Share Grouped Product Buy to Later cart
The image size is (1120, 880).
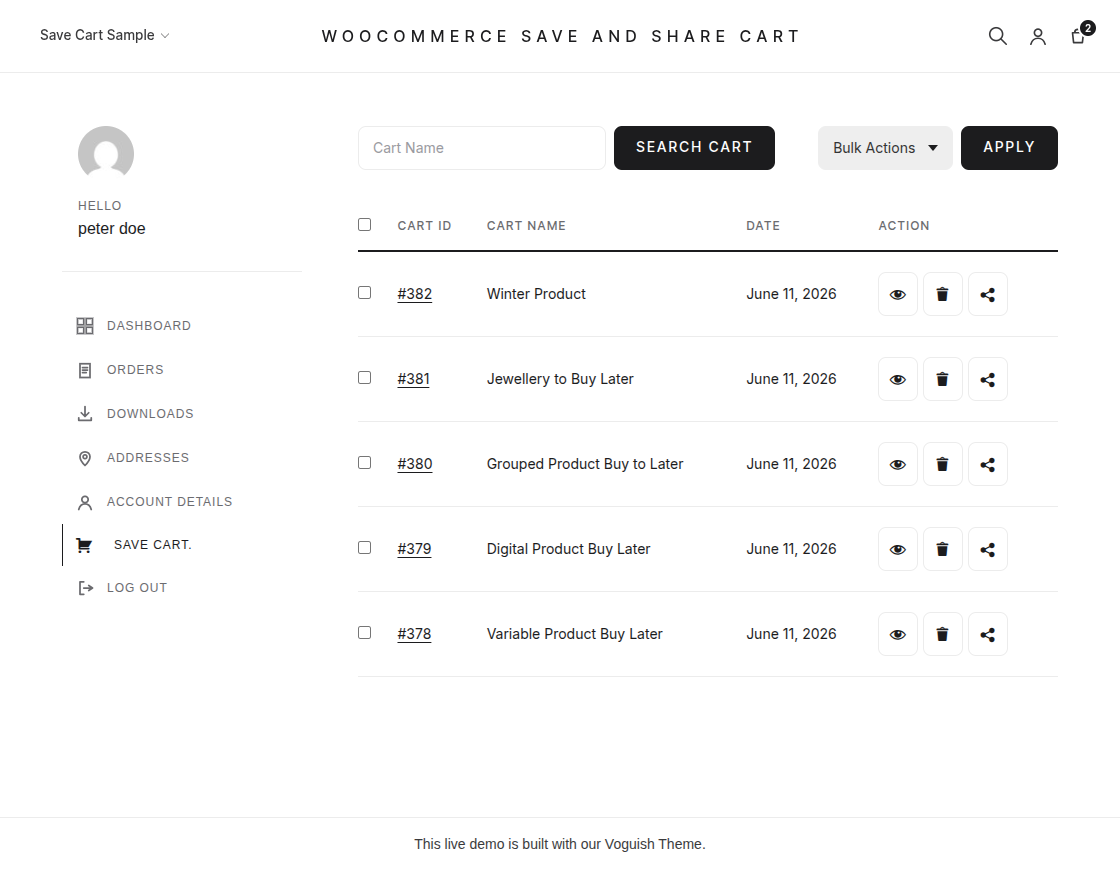[988, 464]
